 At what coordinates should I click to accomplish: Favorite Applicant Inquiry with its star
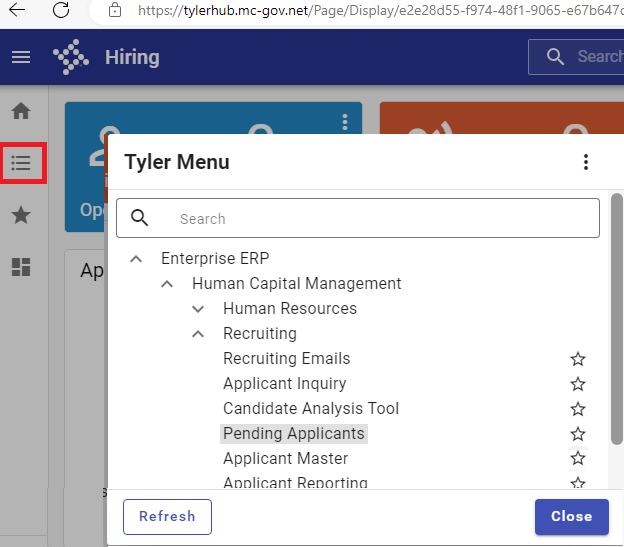tap(578, 384)
